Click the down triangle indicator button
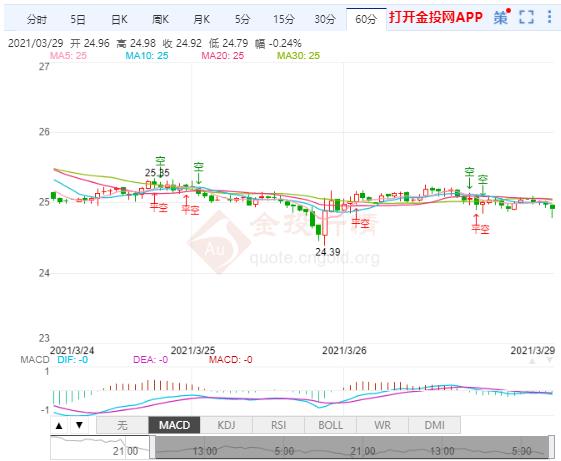561x461 pixels. tap(79, 426)
